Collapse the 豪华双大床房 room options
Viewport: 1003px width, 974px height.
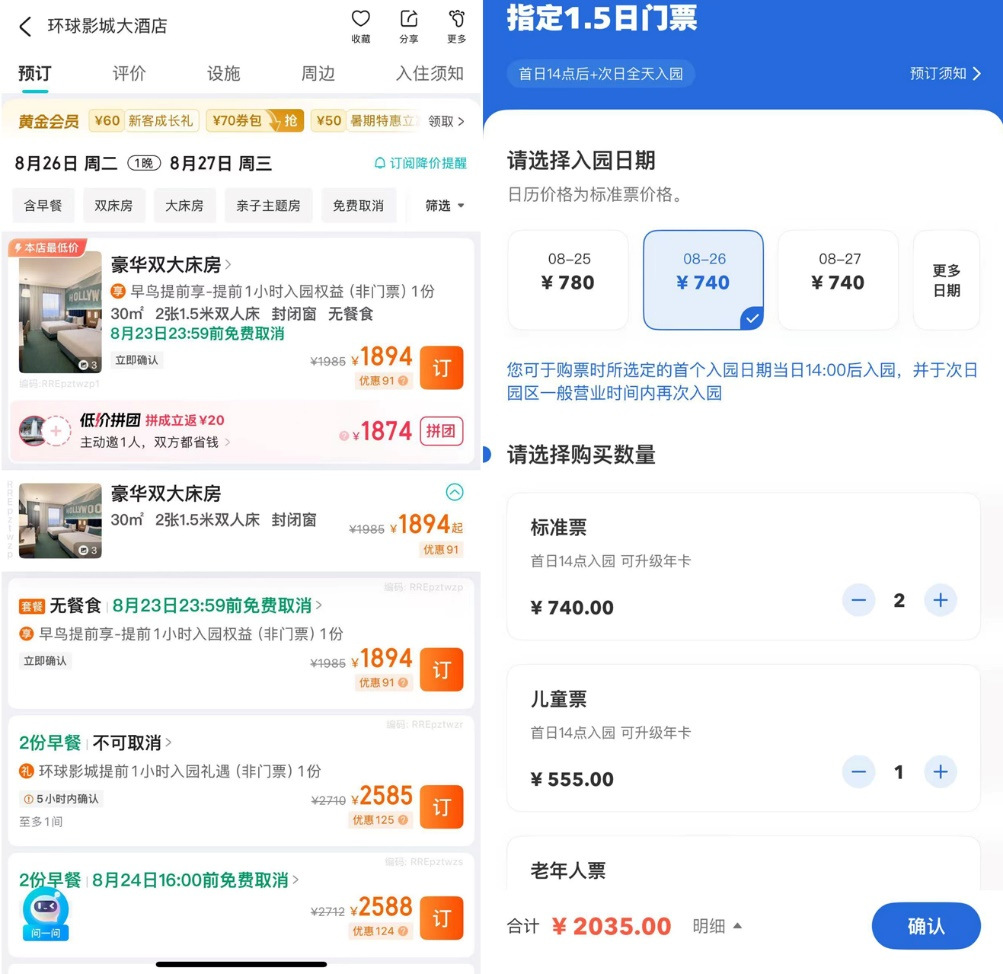(454, 492)
